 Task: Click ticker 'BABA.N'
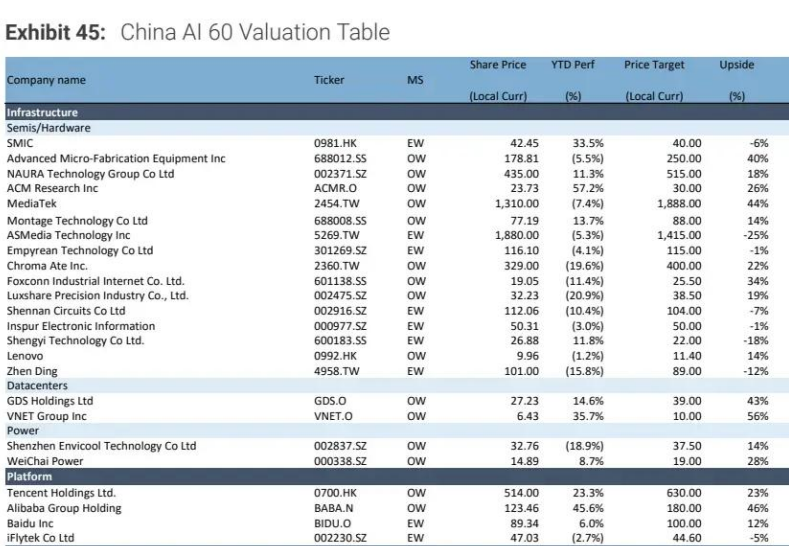(x=334, y=508)
